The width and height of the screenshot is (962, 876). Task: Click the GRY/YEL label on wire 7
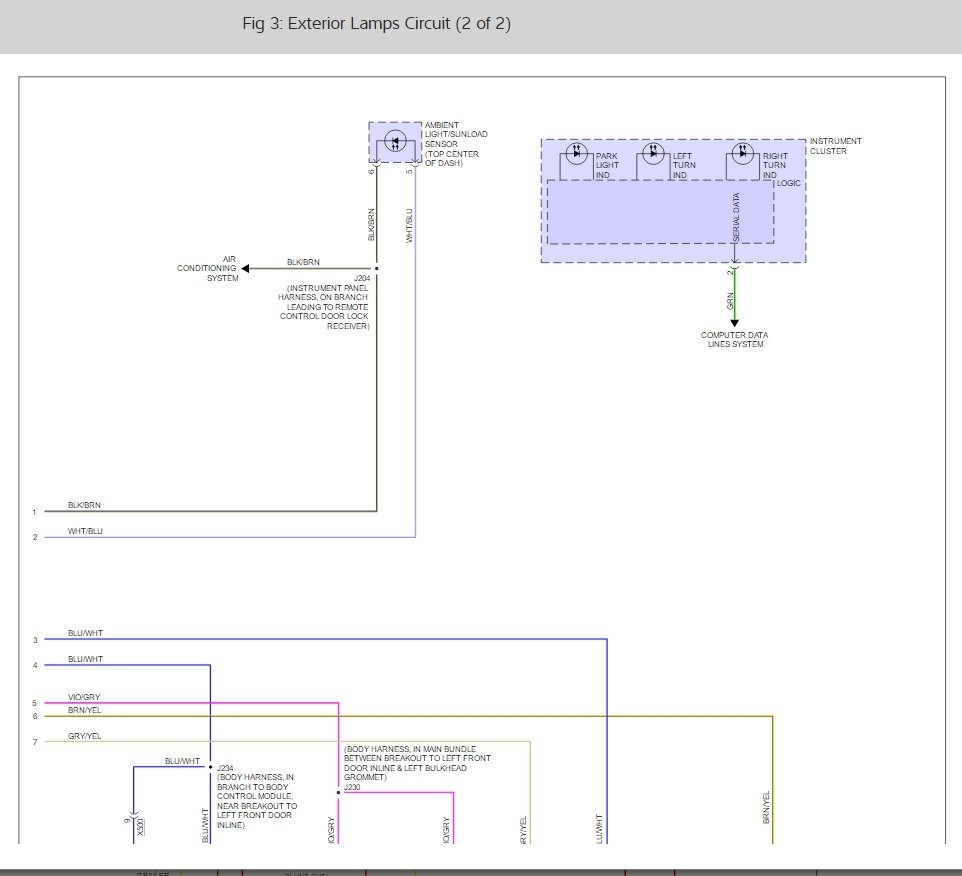(x=84, y=735)
